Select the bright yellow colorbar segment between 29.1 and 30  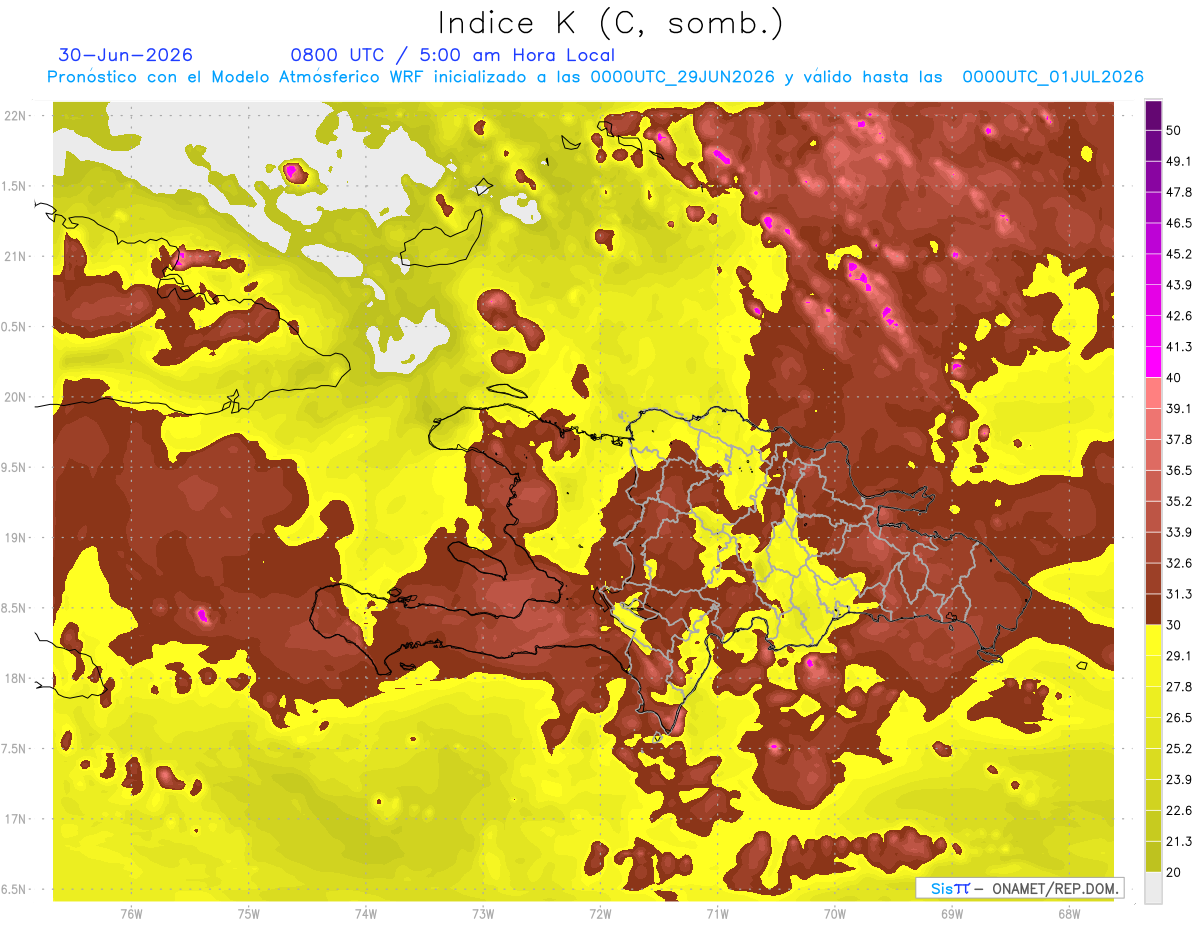coord(1153,640)
